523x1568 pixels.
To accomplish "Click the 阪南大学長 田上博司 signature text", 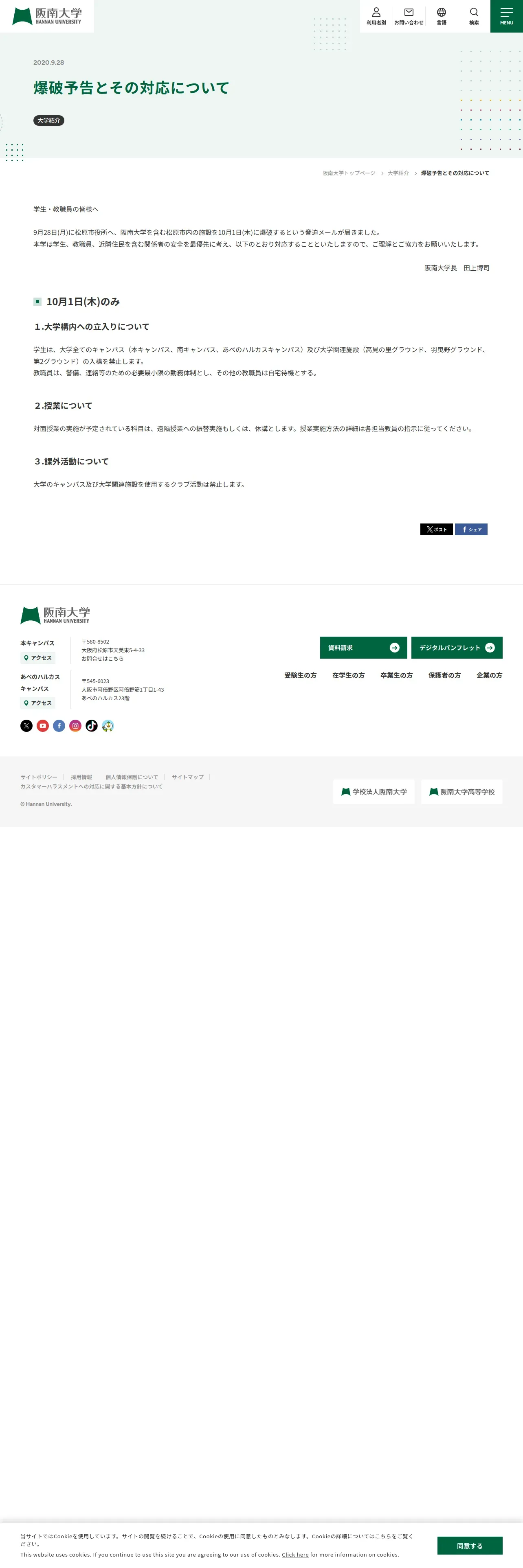I will (x=457, y=268).
